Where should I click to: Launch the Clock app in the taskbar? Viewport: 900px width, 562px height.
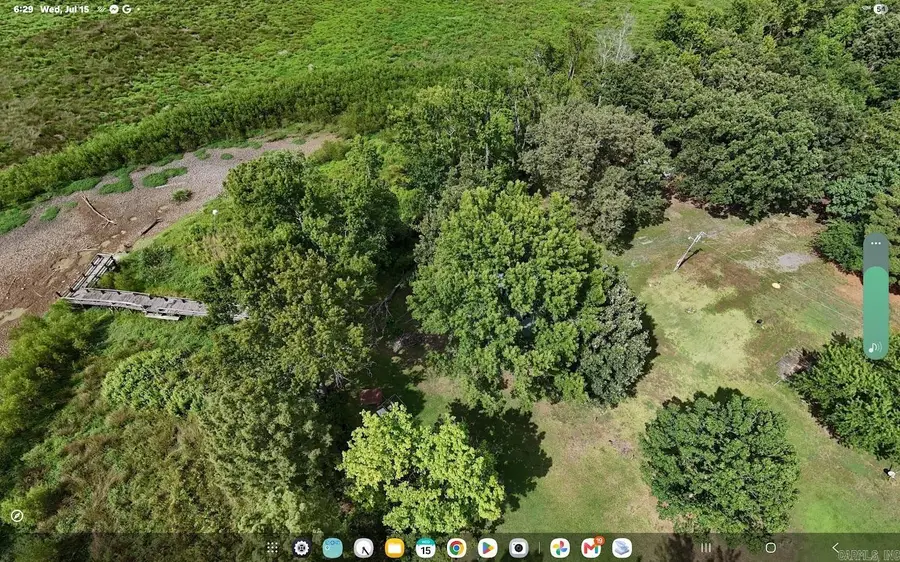tap(363, 548)
